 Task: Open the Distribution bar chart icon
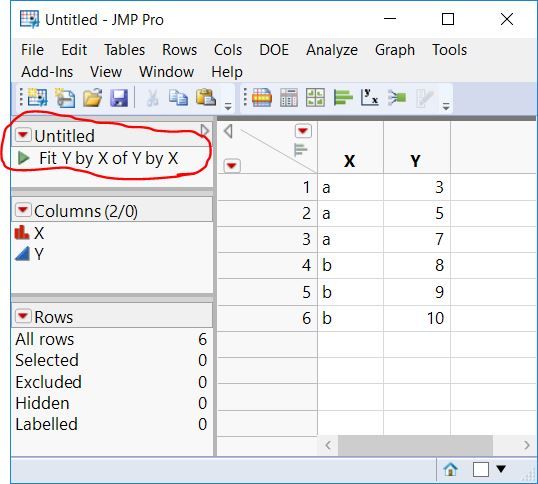[343, 97]
